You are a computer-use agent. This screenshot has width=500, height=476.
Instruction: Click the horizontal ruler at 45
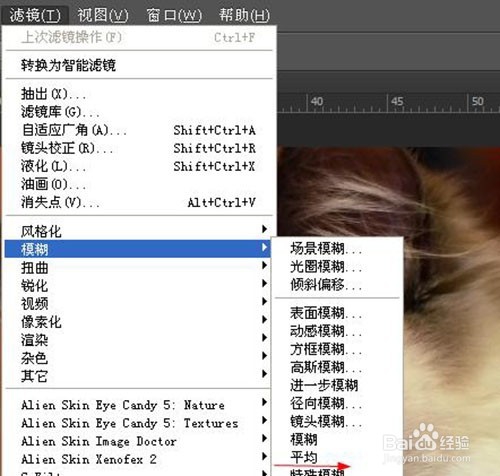(x=396, y=101)
